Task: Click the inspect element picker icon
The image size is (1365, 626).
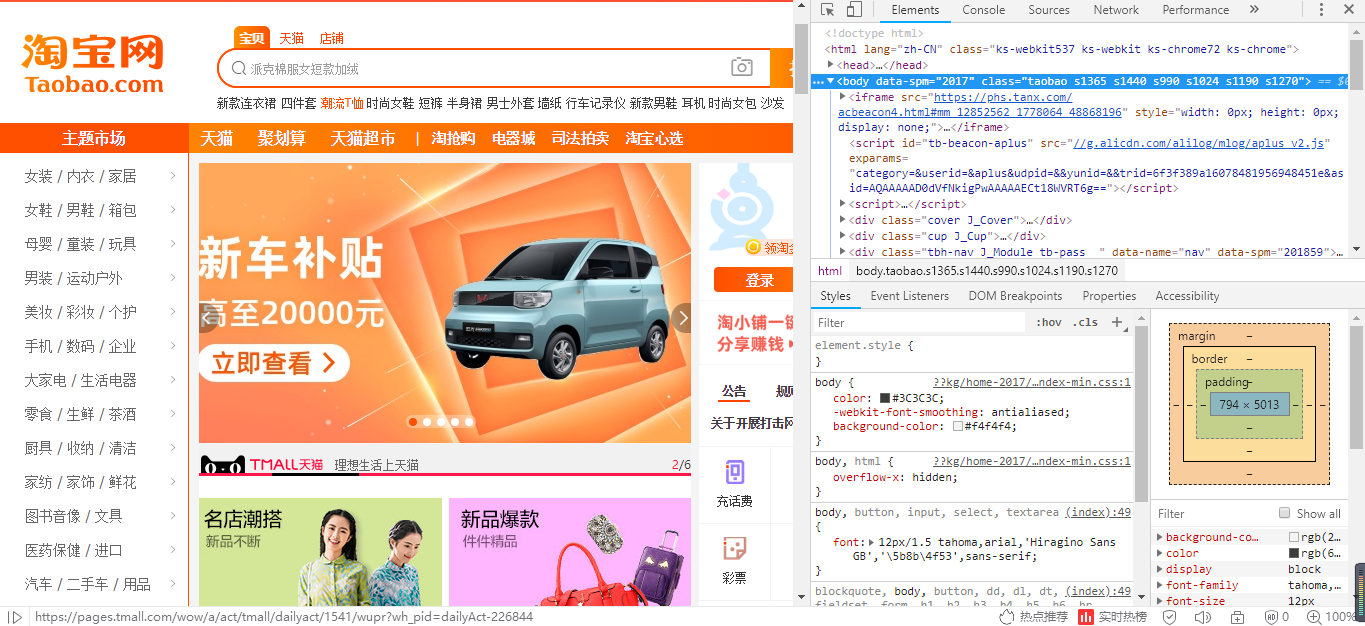Action: point(828,10)
